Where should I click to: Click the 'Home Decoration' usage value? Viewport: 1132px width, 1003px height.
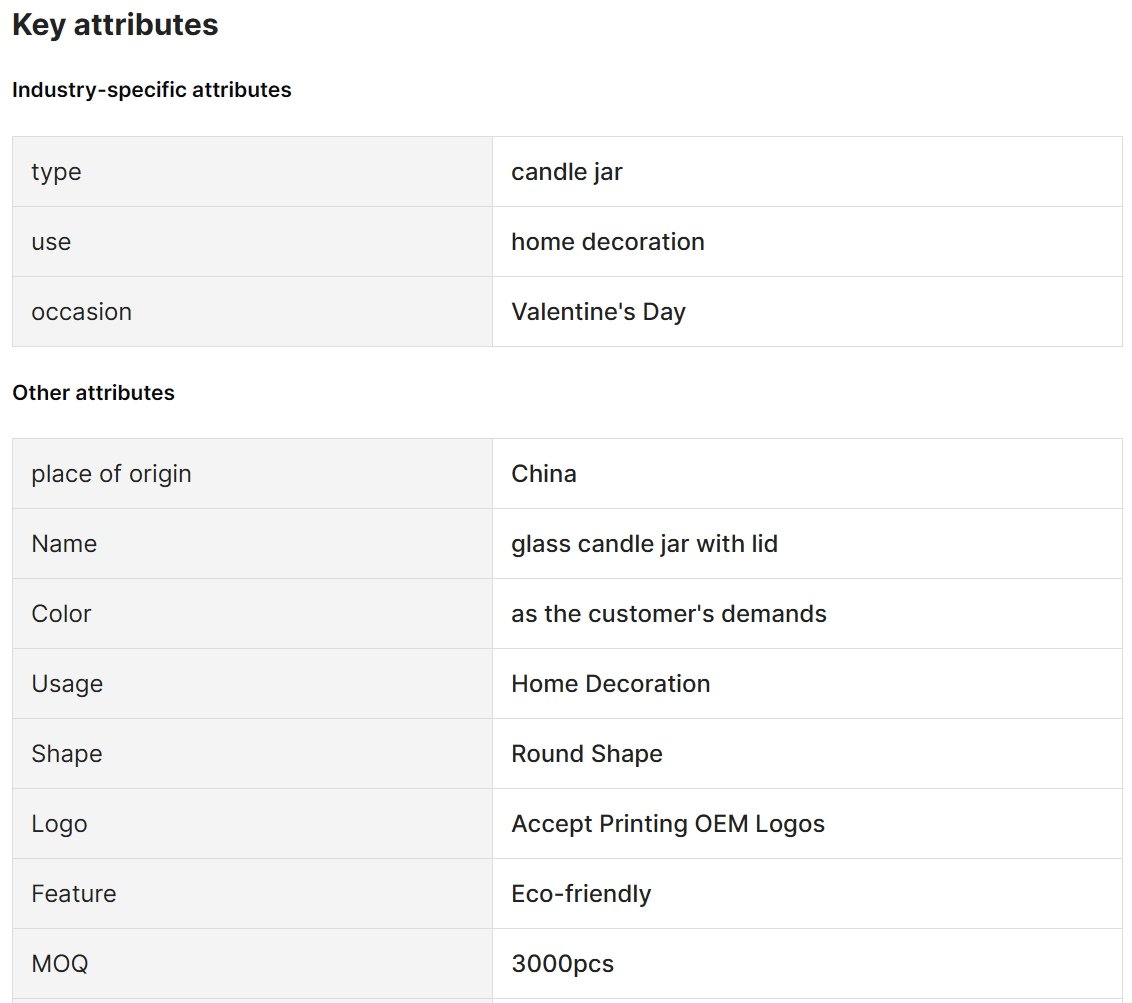611,684
